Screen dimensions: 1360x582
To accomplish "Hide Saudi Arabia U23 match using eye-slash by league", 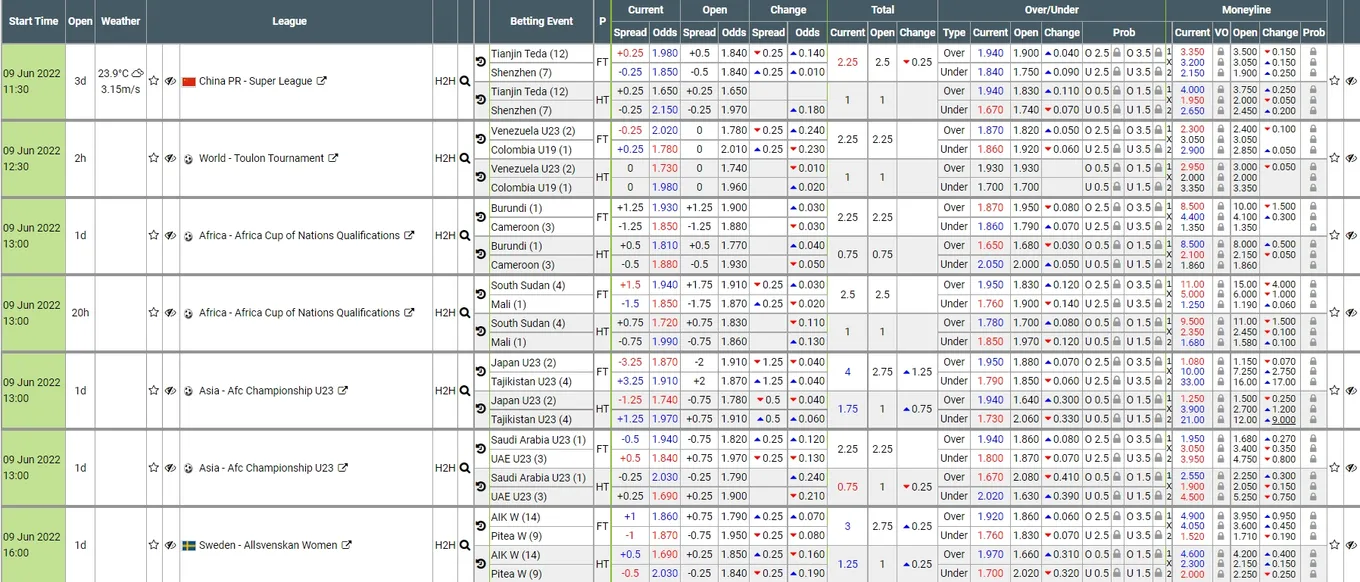I will [171, 468].
